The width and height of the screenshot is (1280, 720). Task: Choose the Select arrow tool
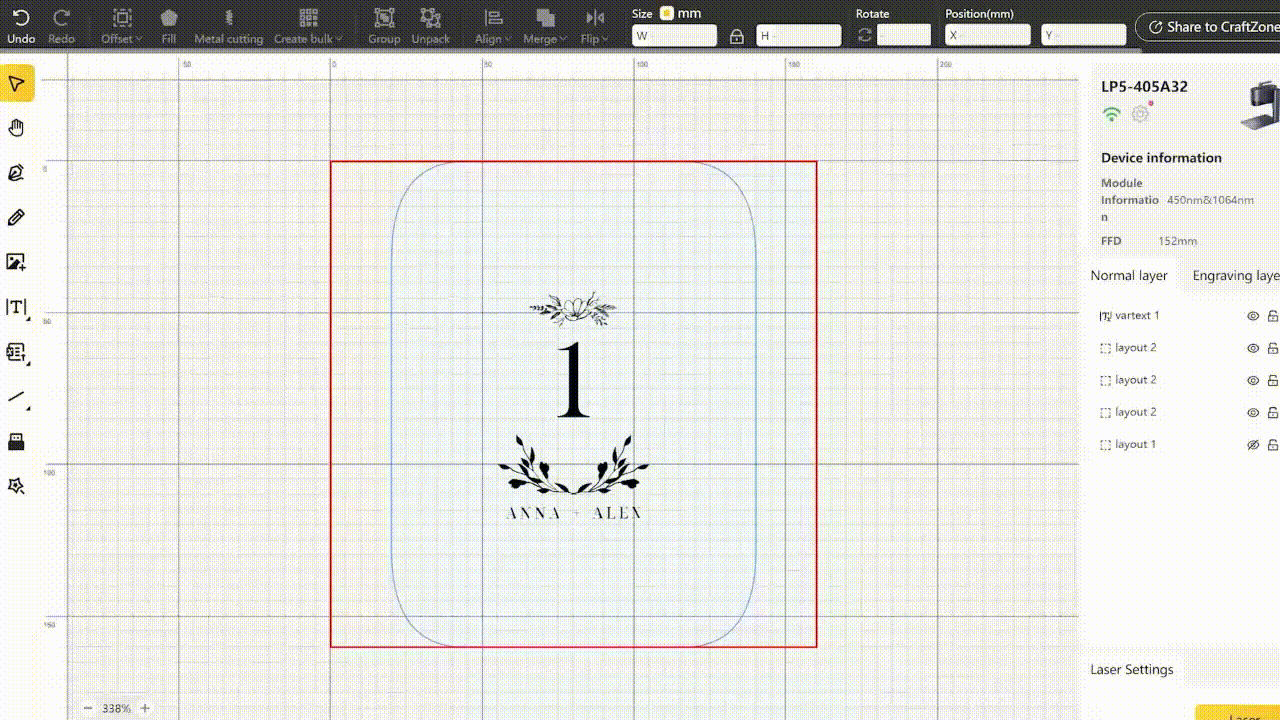[17, 84]
